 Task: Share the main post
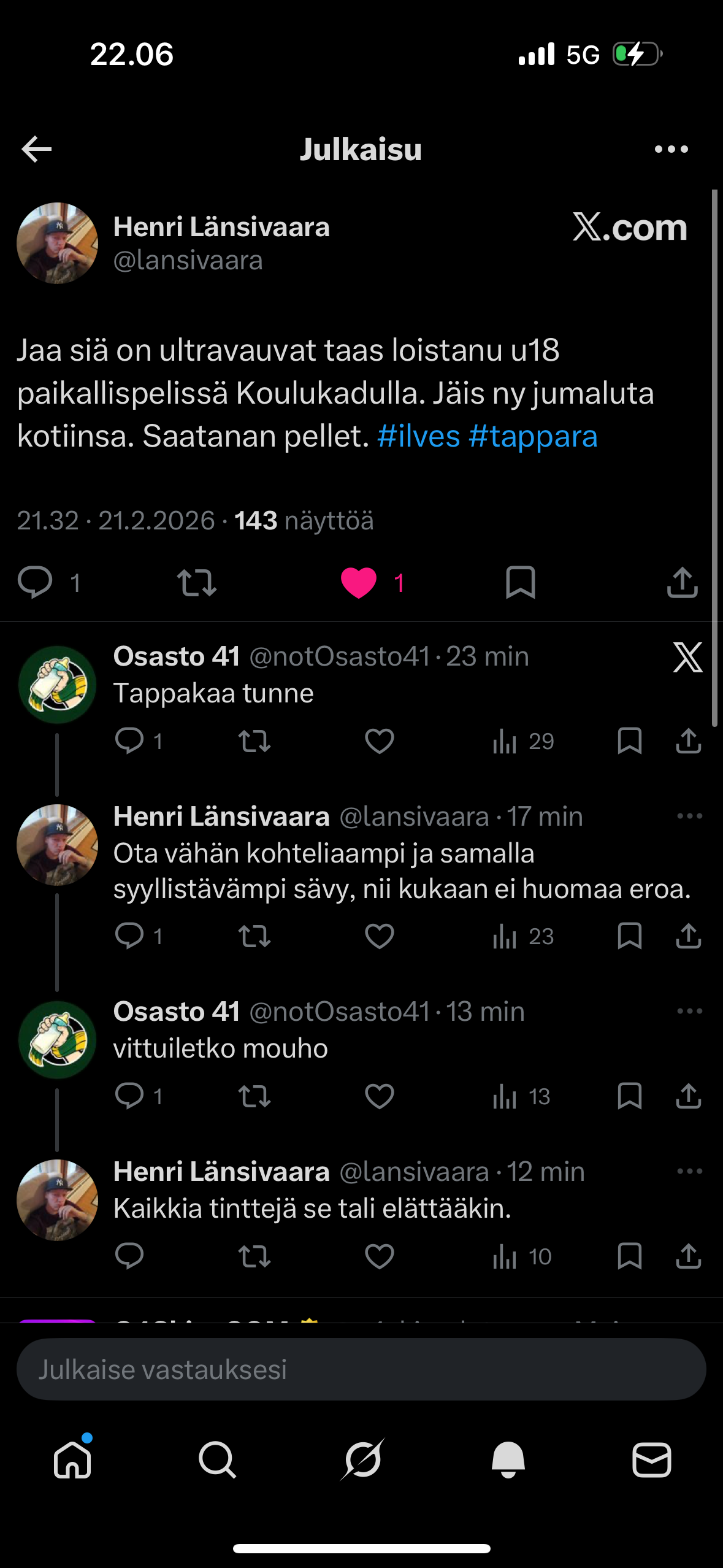(x=682, y=582)
